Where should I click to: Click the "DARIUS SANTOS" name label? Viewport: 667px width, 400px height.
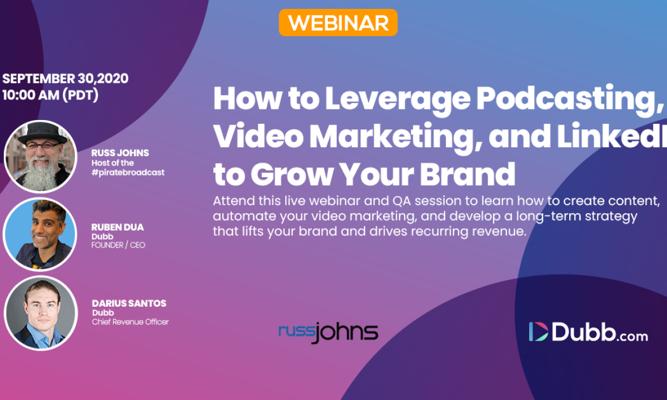pyautogui.click(x=129, y=303)
